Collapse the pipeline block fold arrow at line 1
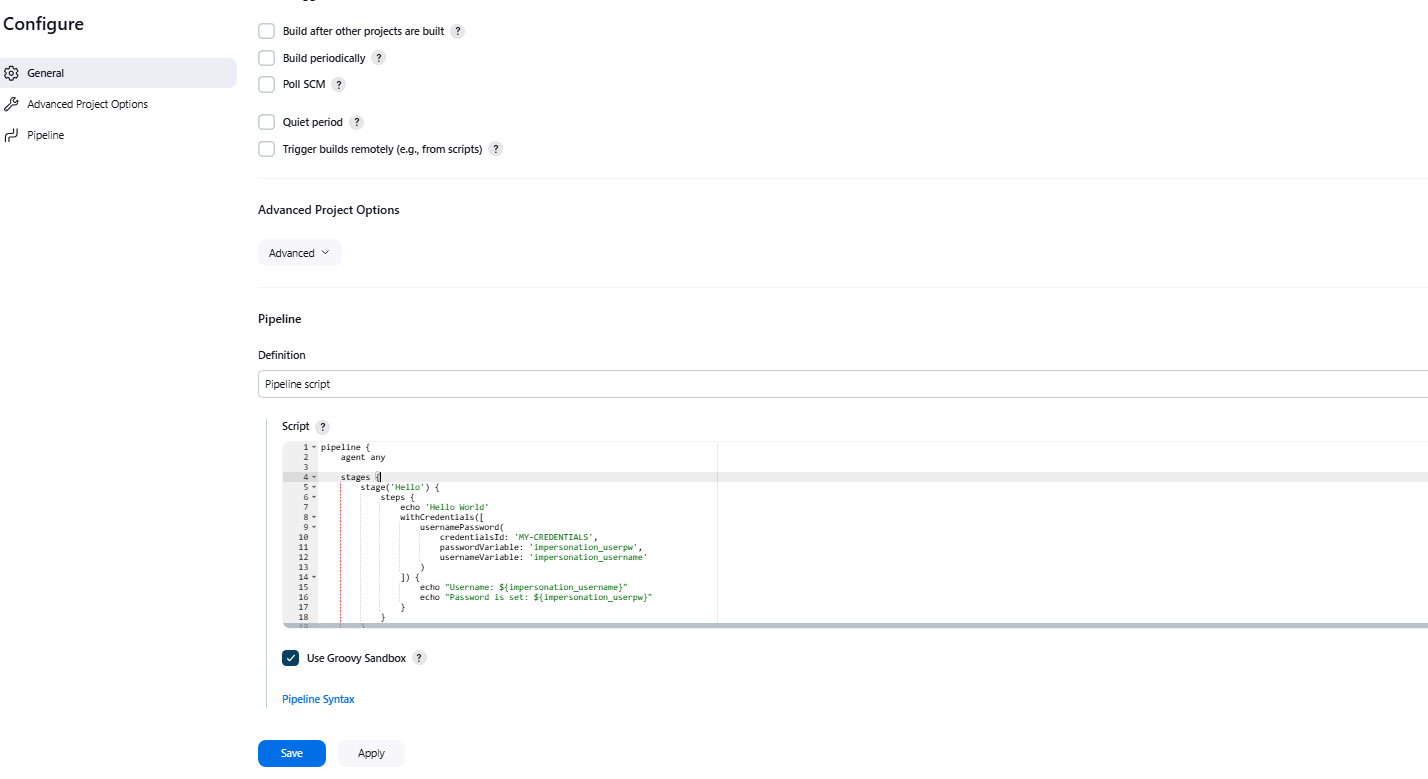Viewport: 1428px width, 779px height. pos(314,447)
